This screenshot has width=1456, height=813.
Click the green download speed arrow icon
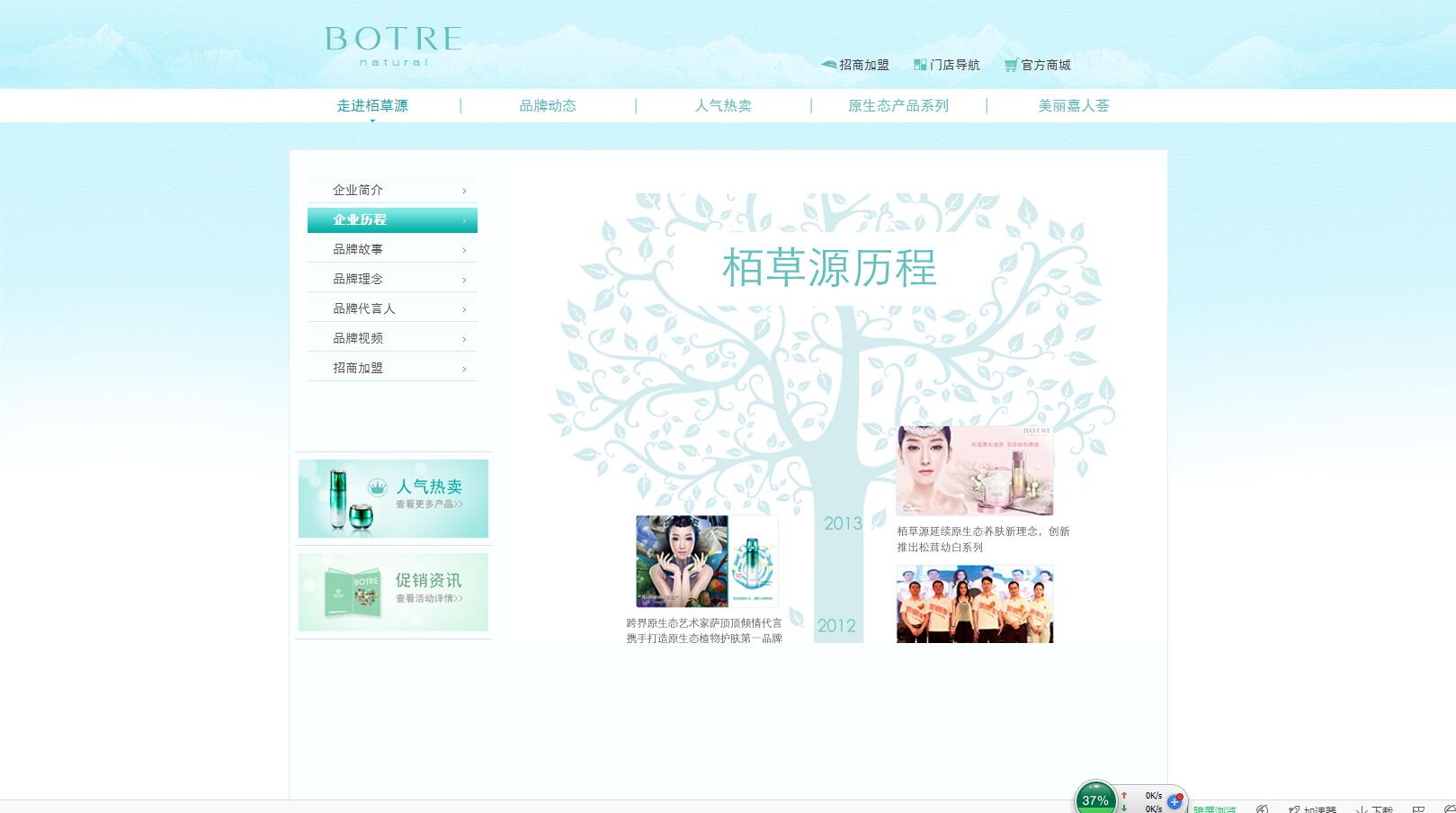1123,807
